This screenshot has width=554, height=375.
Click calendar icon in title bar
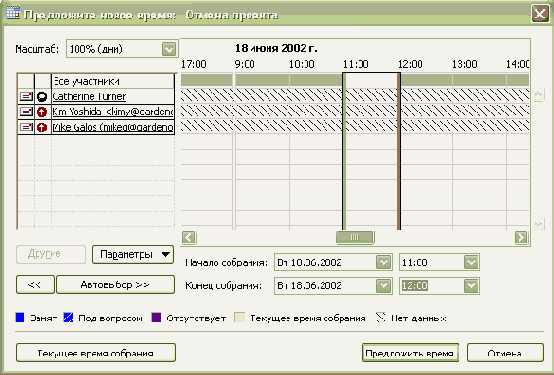tap(13, 13)
